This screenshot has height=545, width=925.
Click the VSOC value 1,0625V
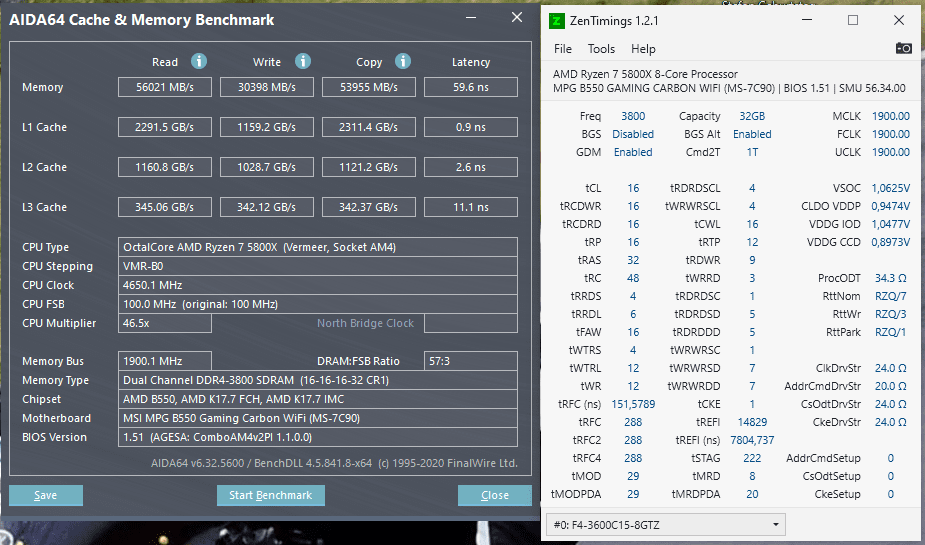pos(891,188)
